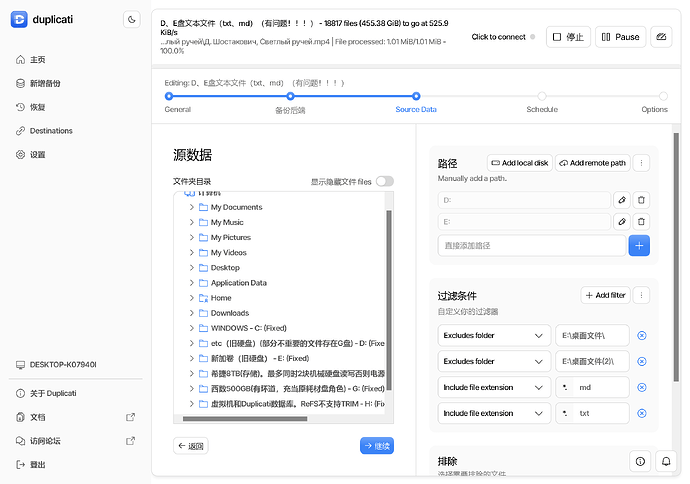Delete the E: path with trash icon

click(641, 222)
